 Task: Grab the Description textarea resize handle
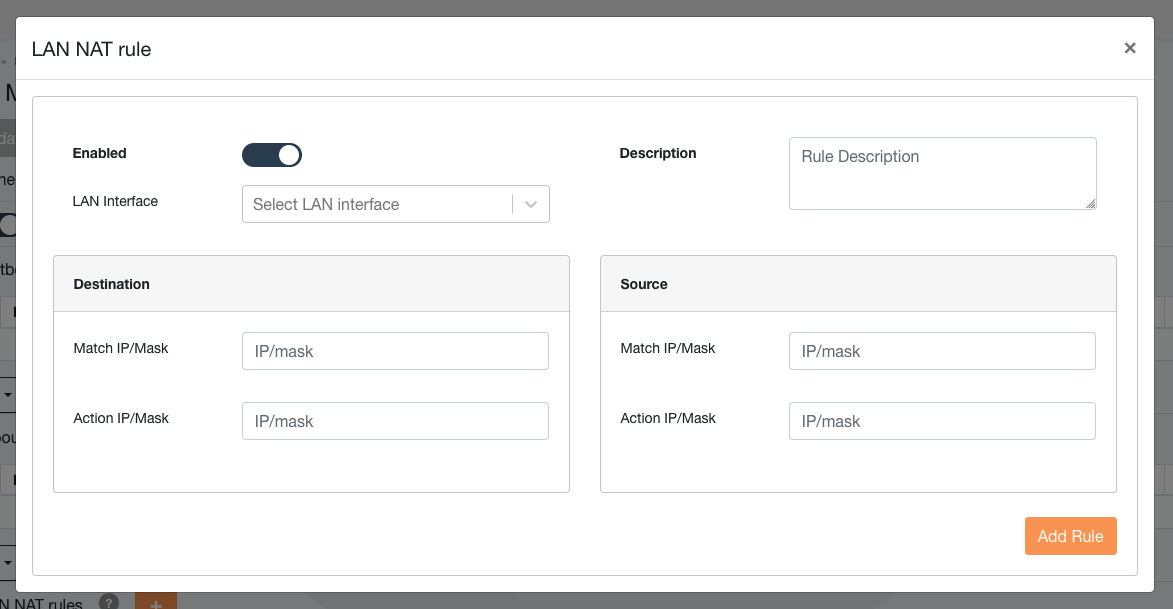1090,203
